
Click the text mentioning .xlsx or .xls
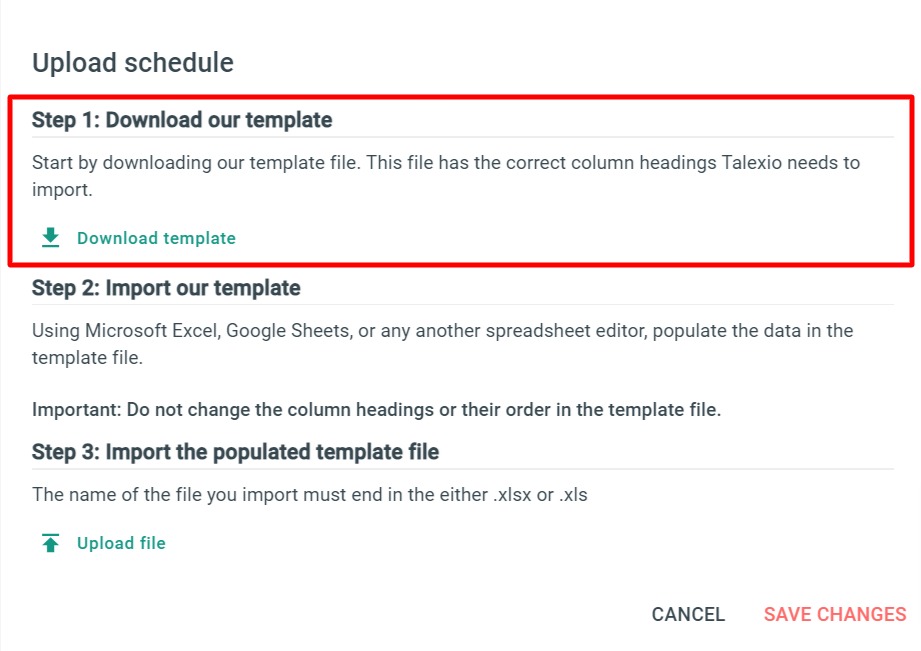[310, 494]
